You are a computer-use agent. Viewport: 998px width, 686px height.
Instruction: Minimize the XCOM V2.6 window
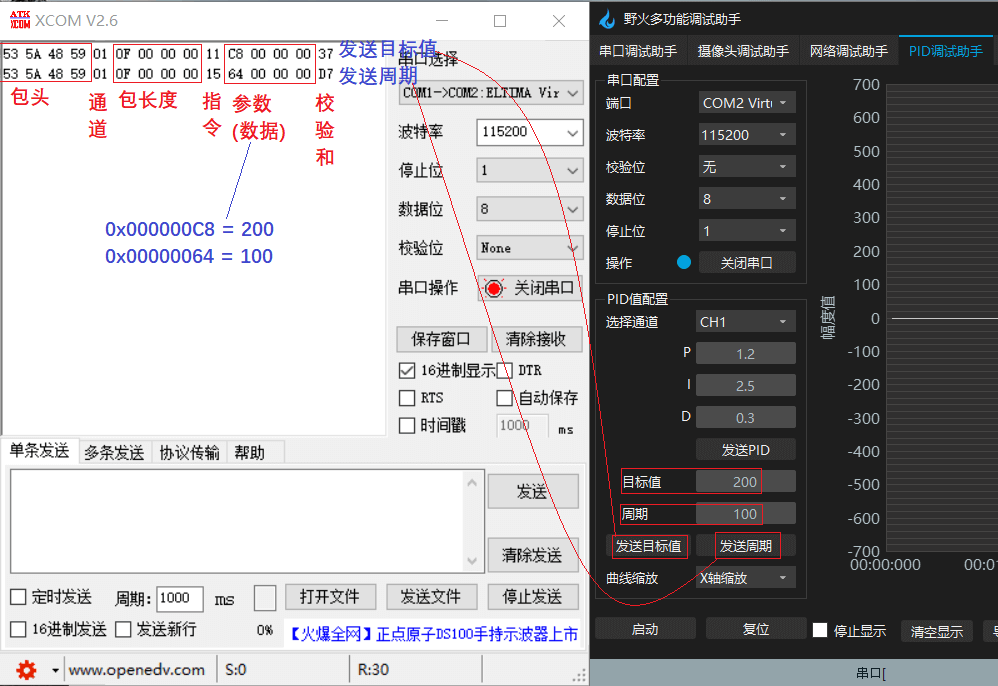tap(442, 20)
